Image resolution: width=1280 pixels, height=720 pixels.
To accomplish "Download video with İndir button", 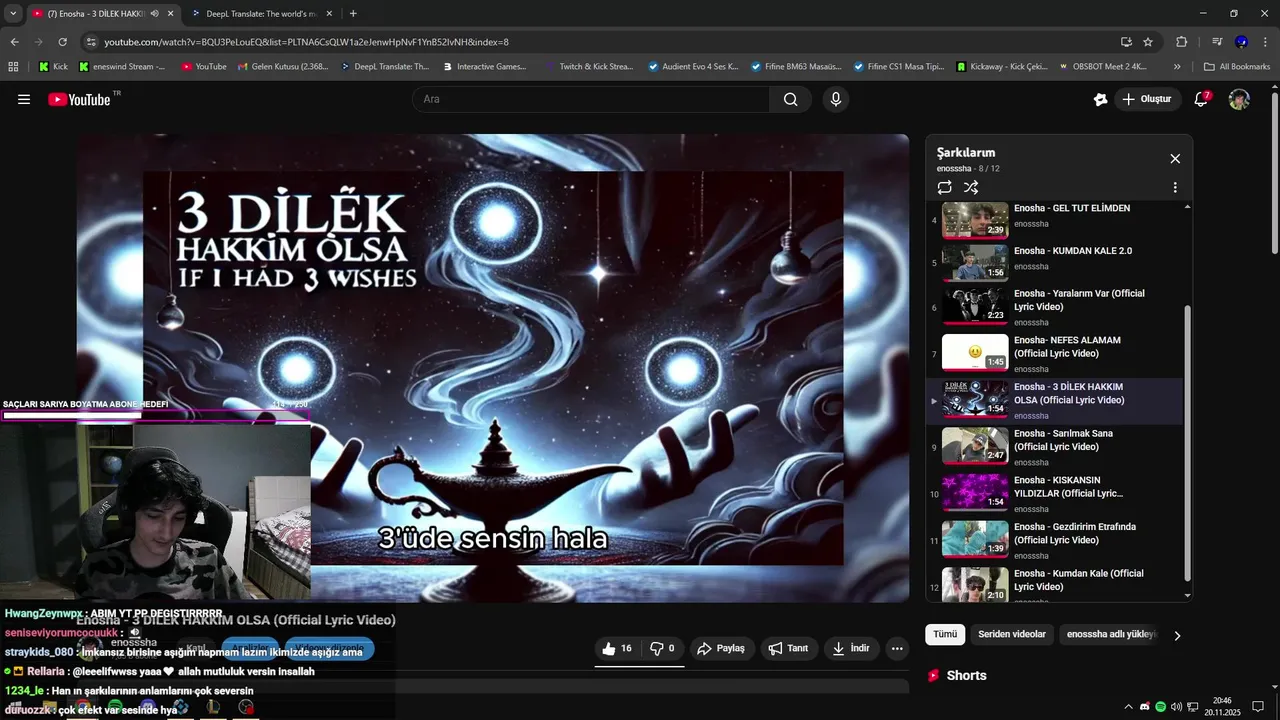I will coord(851,648).
